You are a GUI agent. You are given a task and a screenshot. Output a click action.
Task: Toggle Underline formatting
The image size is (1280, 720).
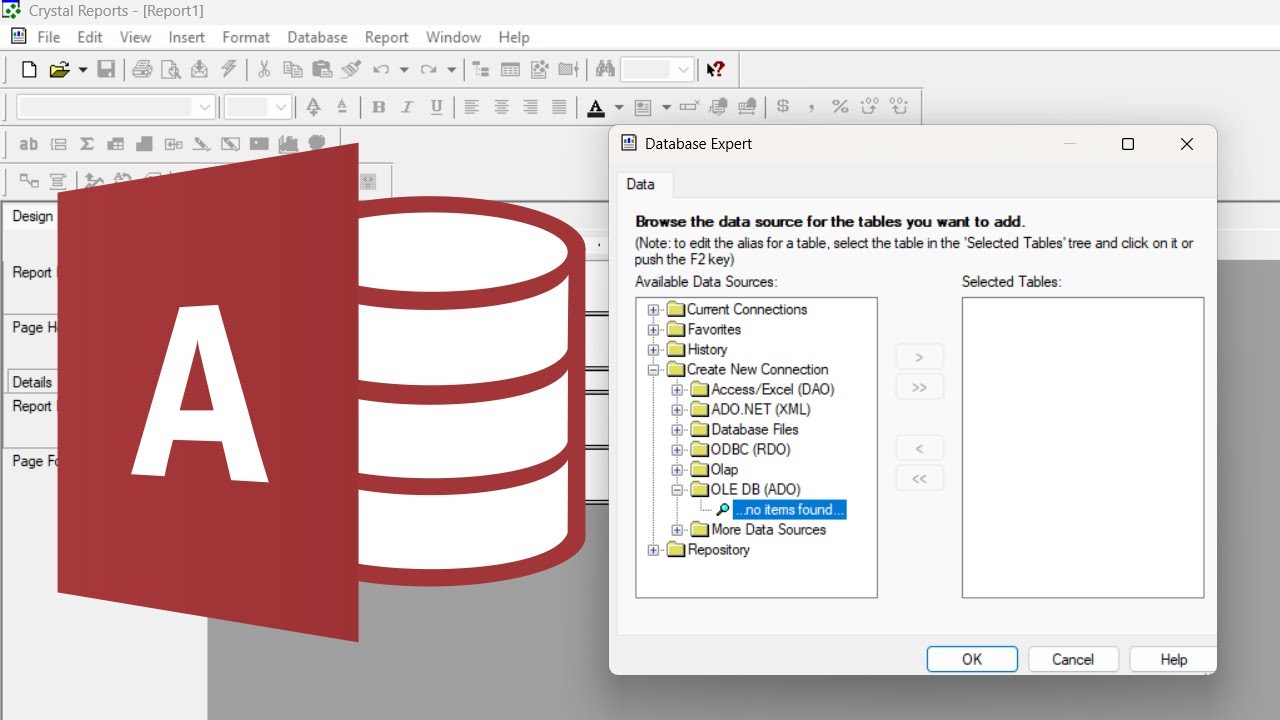click(436, 107)
